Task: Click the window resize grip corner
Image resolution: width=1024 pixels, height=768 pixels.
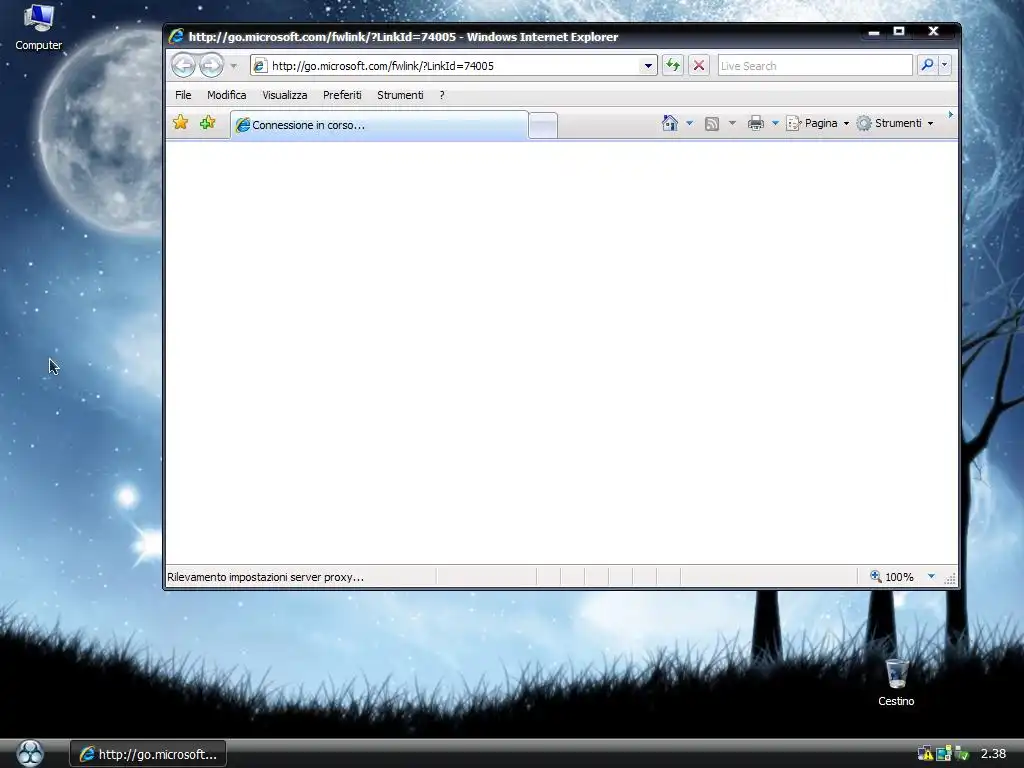Action: 950,579
